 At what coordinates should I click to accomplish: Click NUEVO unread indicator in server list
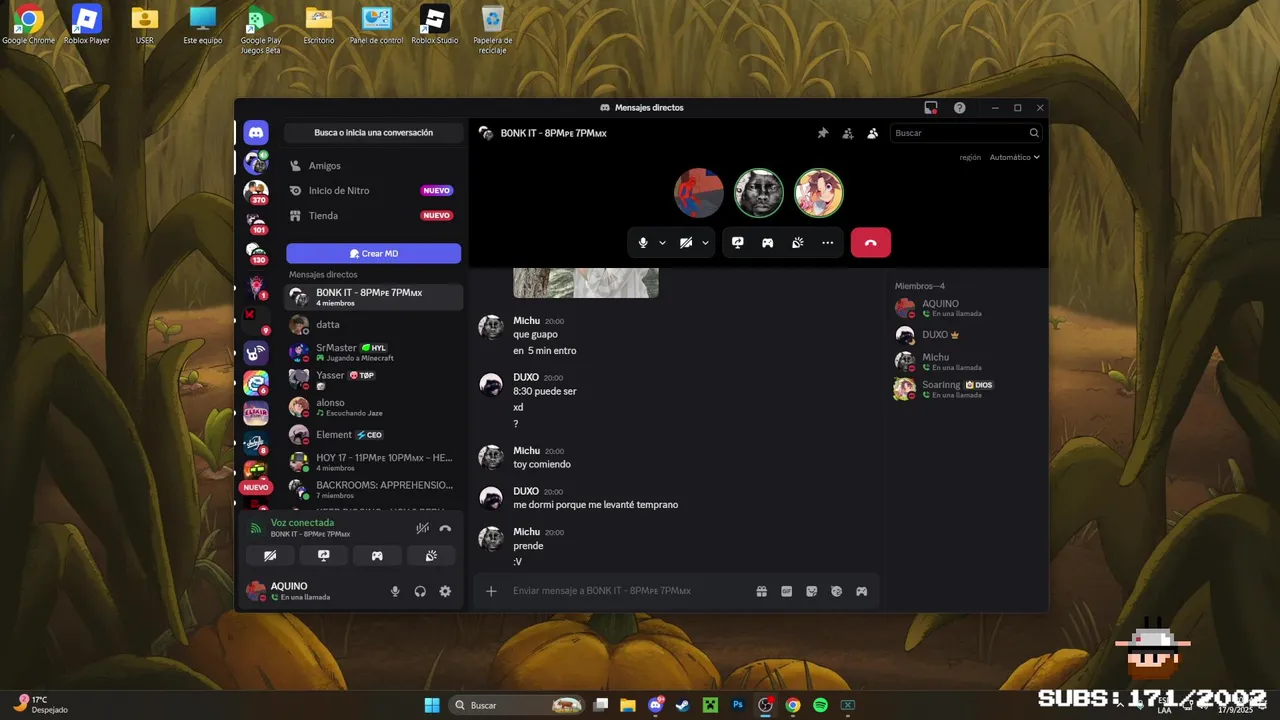[x=256, y=487]
